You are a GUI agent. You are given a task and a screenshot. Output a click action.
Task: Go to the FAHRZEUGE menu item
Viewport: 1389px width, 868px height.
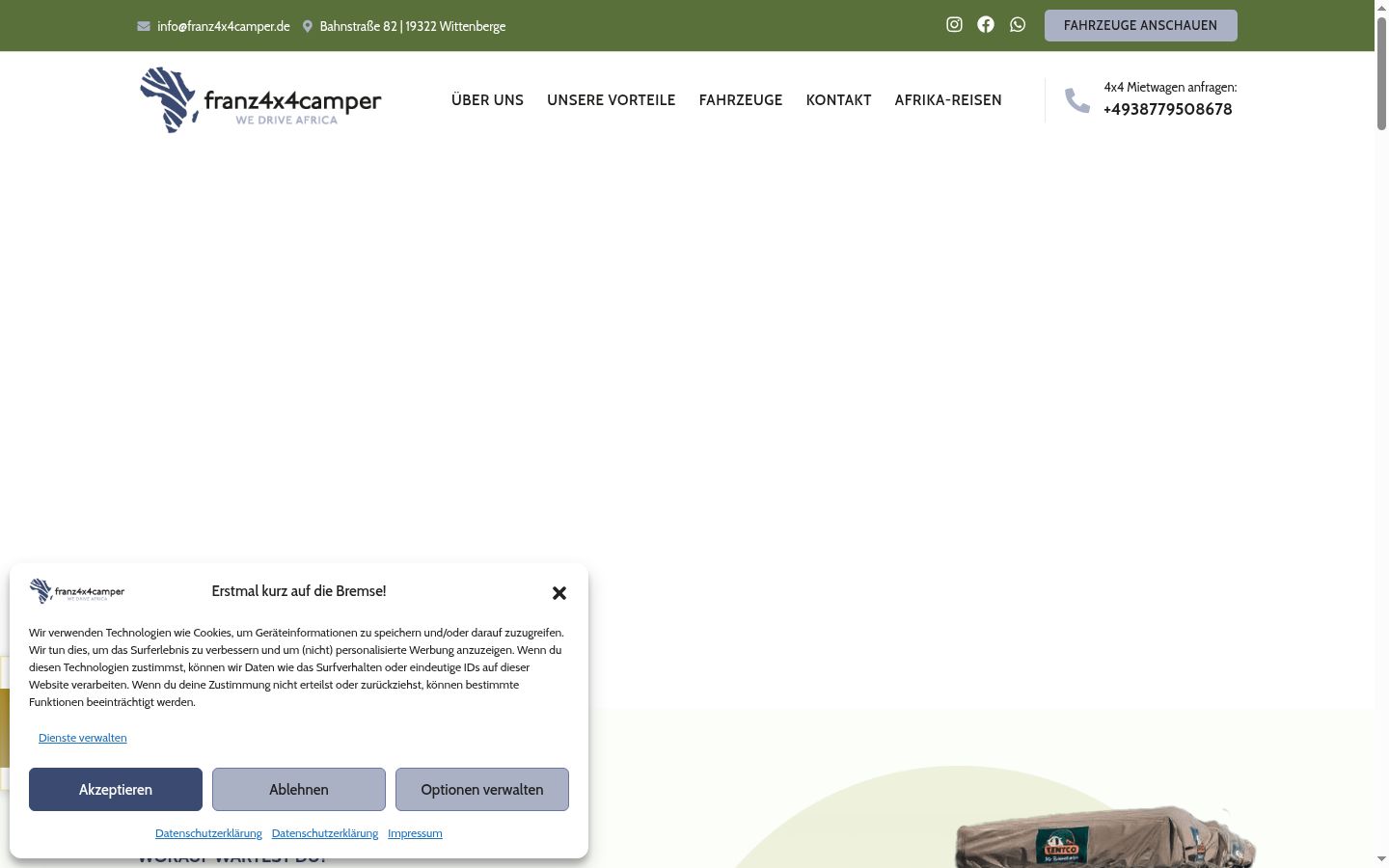click(x=741, y=100)
